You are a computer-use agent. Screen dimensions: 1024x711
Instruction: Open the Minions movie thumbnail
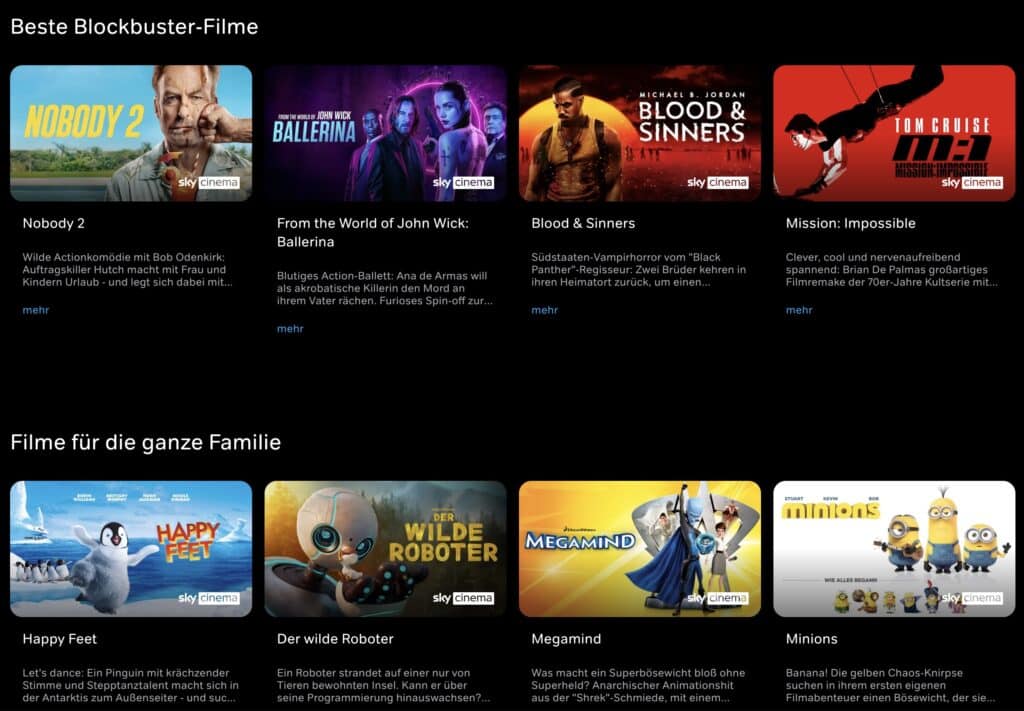894,549
